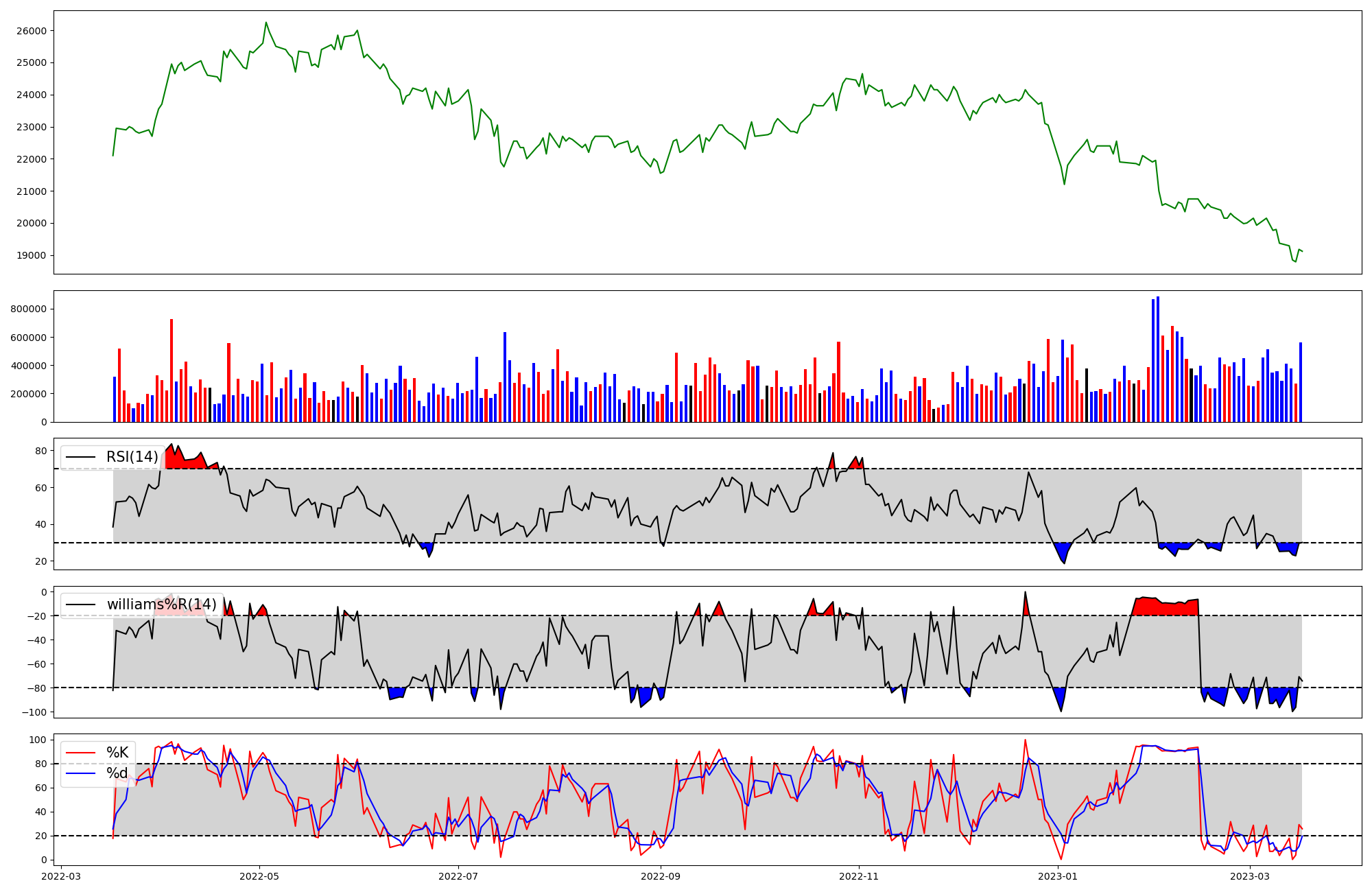Click the -100 tick on Williams %R axis
The image size is (1372, 892).
[x=35, y=712]
